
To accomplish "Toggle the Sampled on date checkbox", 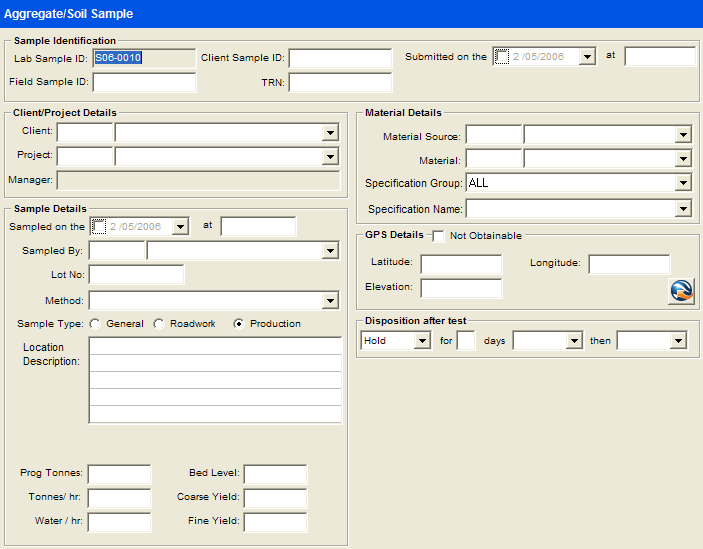I will (98, 226).
